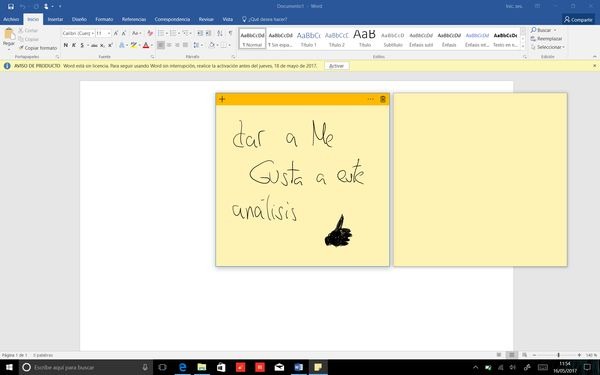Open Archivo tab
Screen dimensions: 600x375
coord(11,19)
